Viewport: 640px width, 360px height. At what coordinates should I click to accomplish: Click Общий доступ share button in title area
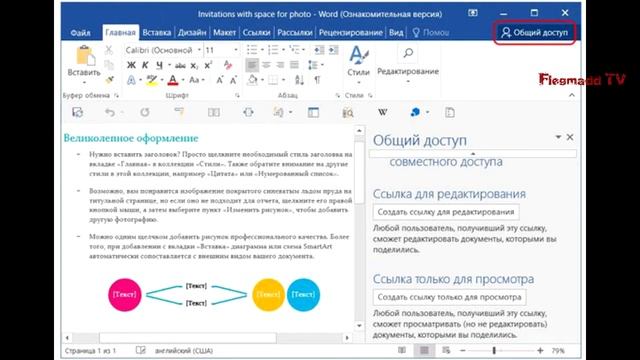pyautogui.click(x=534, y=33)
